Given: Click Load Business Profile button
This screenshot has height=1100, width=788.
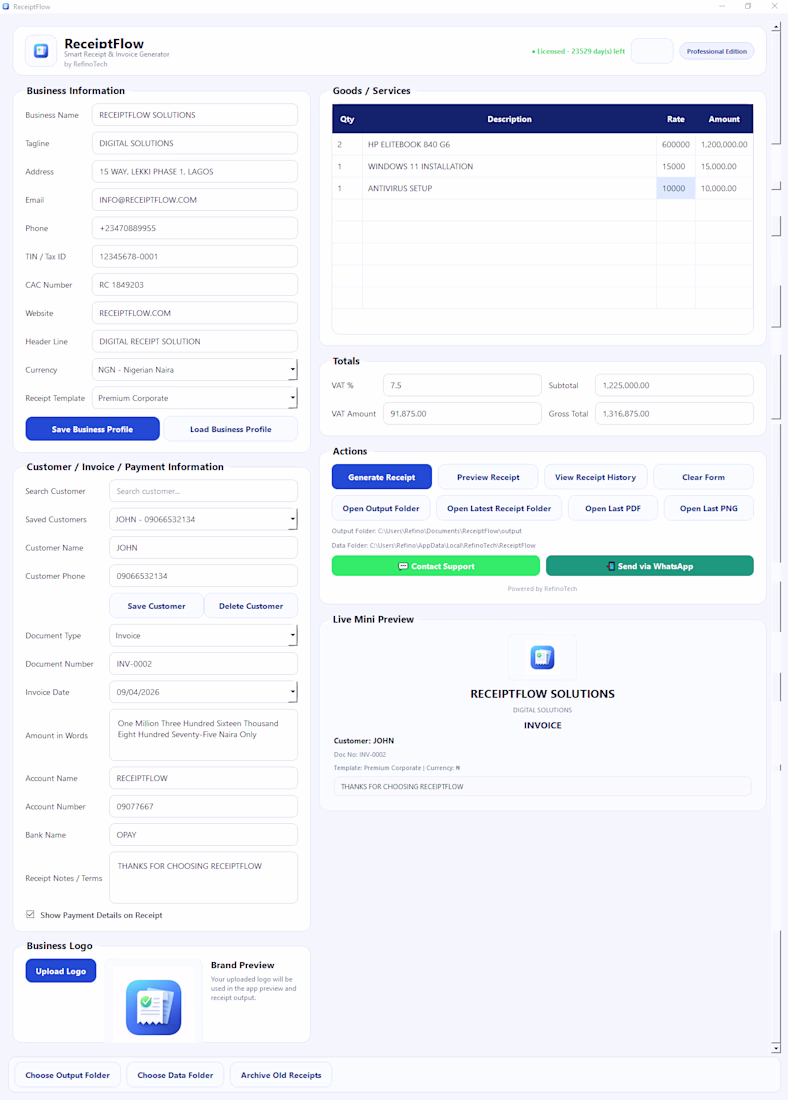Looking at the screenshot, I should click(231, 429).
